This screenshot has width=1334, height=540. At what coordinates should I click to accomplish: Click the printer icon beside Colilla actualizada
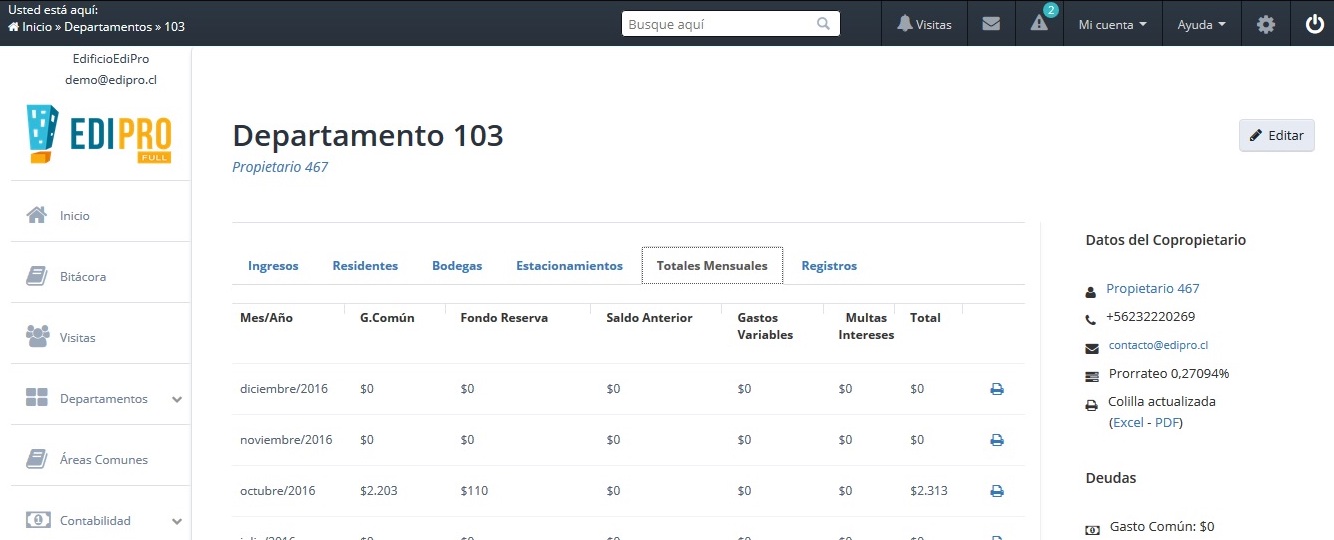(x=1092, y=405)
